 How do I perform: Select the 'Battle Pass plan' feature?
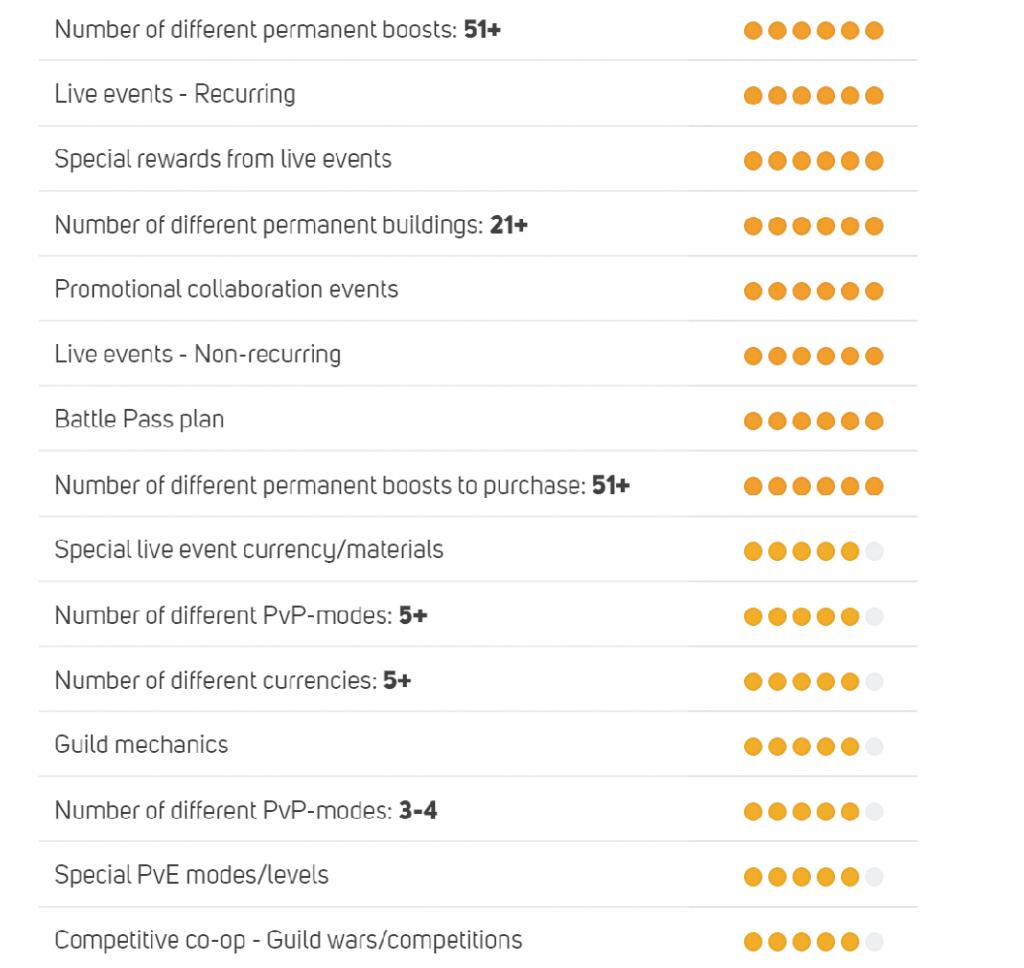tap(139, 419)
